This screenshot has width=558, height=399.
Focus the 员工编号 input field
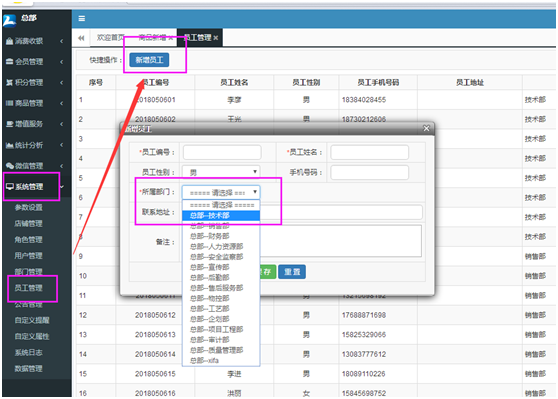[x=222, y=152]
